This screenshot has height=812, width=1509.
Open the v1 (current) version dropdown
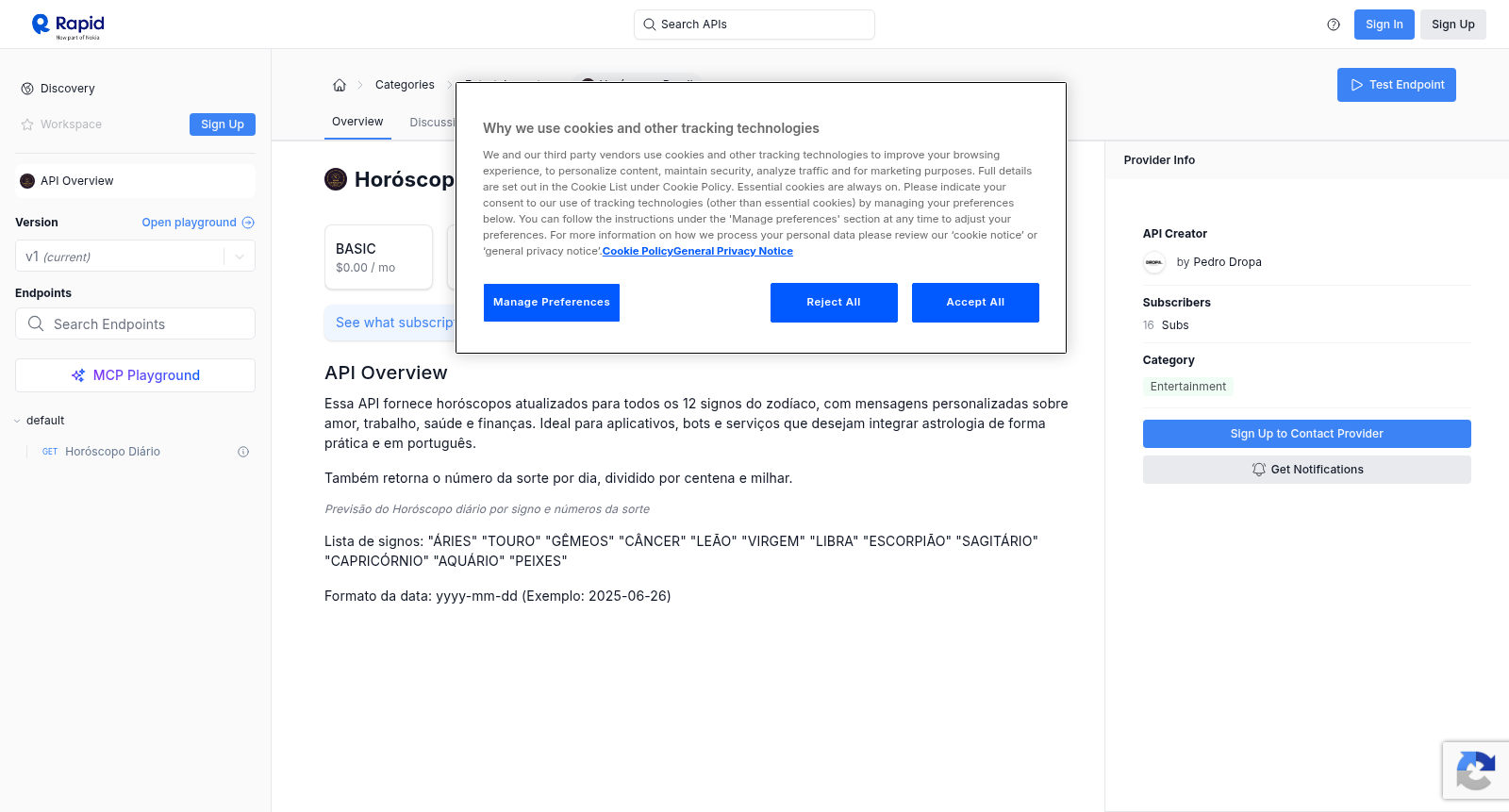(x=135, y=257)
